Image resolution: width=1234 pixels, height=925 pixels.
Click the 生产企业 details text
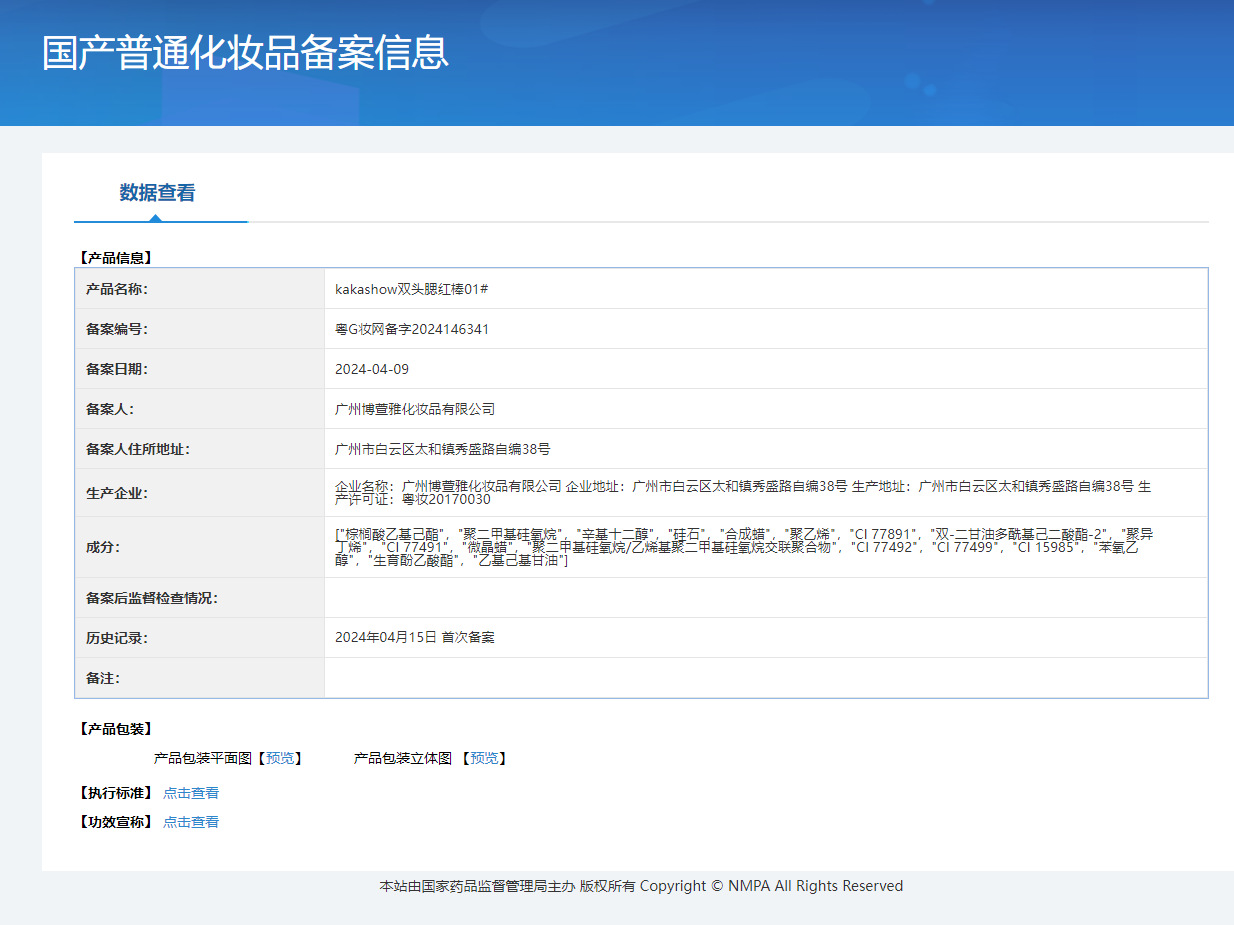743,492
